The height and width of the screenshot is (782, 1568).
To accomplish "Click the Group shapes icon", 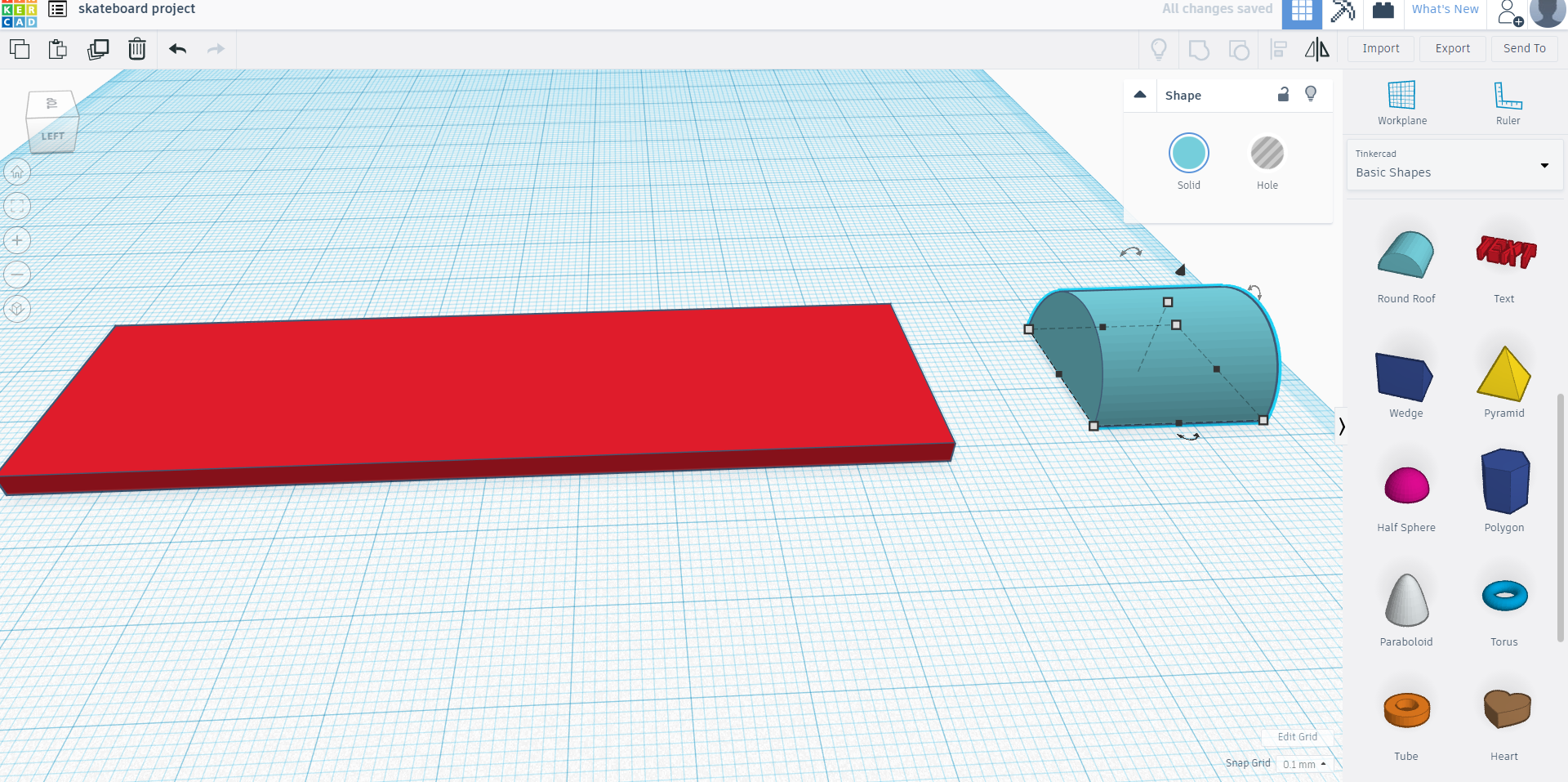I will coord(1199,50).
